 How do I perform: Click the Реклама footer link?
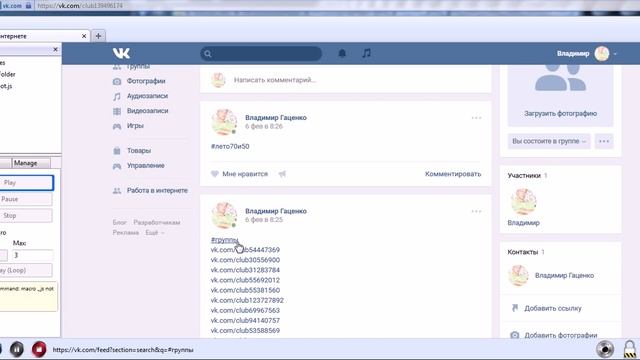(126, 233)
